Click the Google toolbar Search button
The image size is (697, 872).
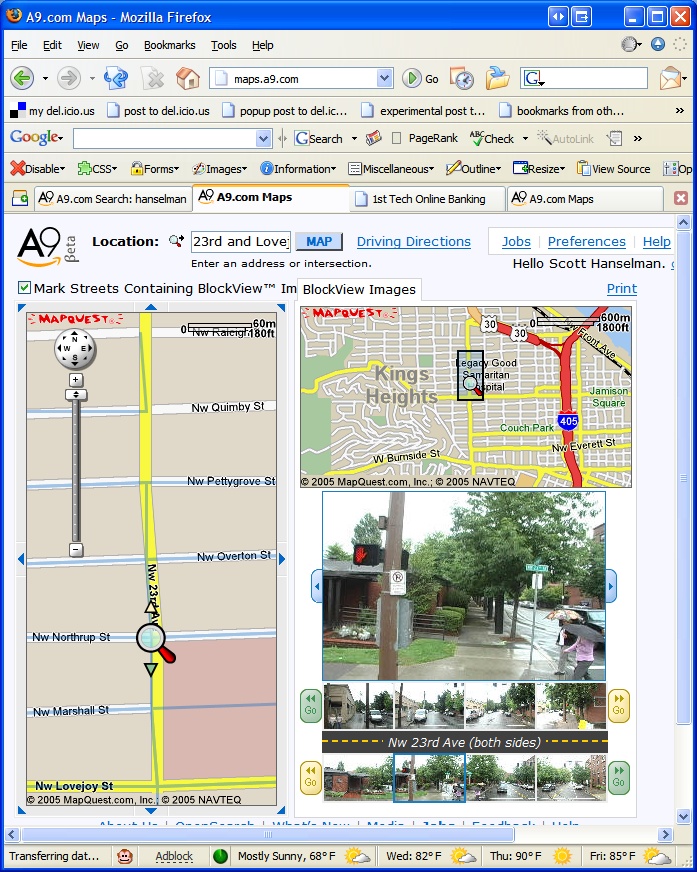[319, 138]
